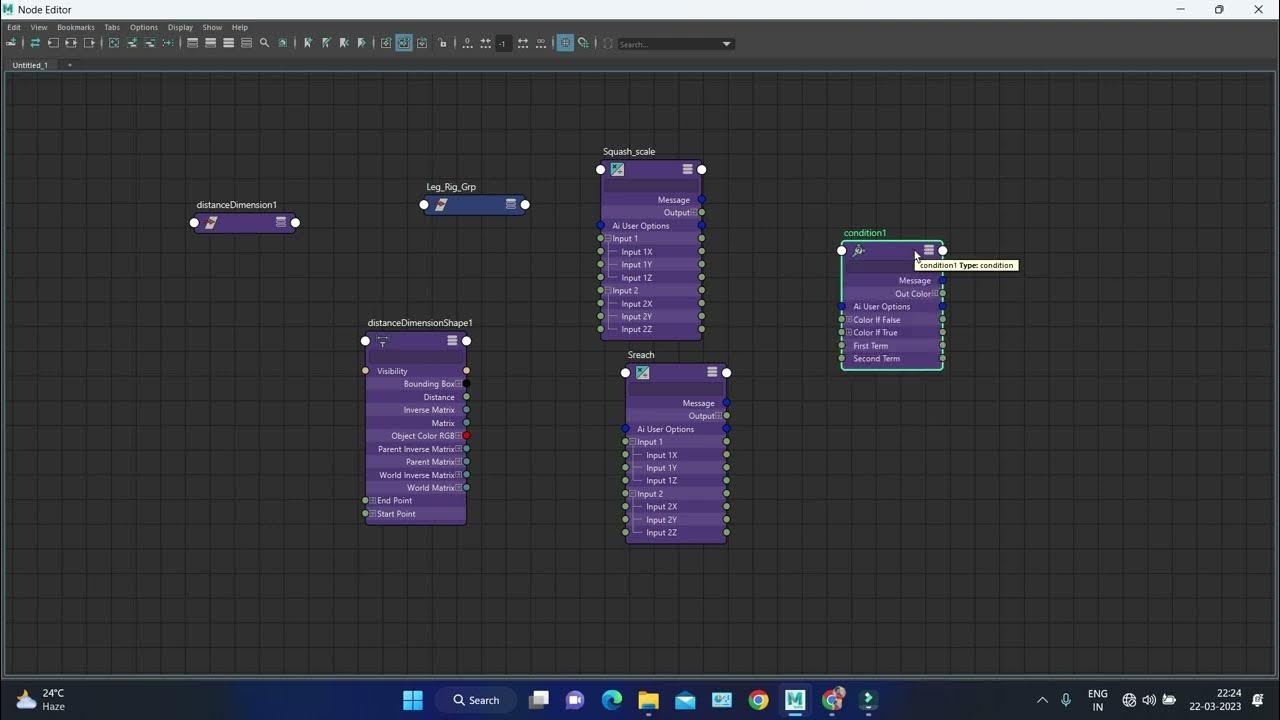Screen dimensions: 1280x720
Task: Expand Color If False on condition1
Action: coord(849,320)
